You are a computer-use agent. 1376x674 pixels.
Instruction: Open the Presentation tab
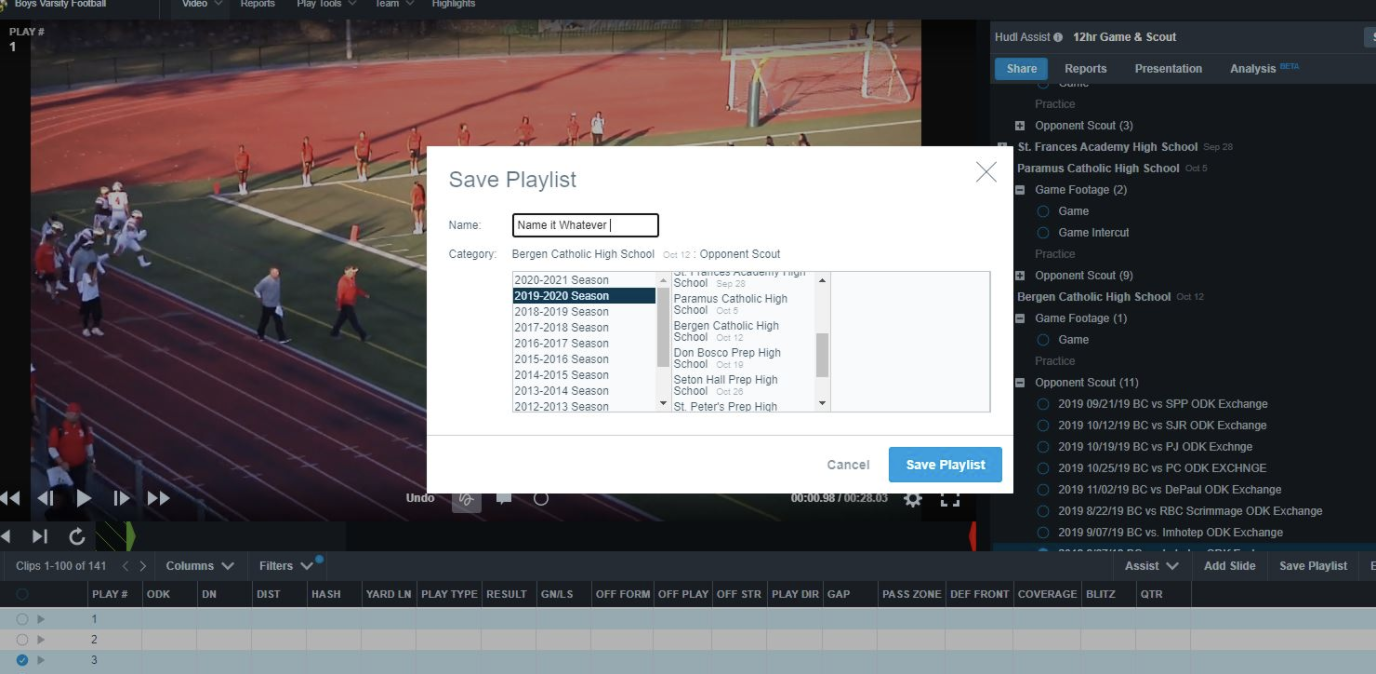coord(1168,69)
